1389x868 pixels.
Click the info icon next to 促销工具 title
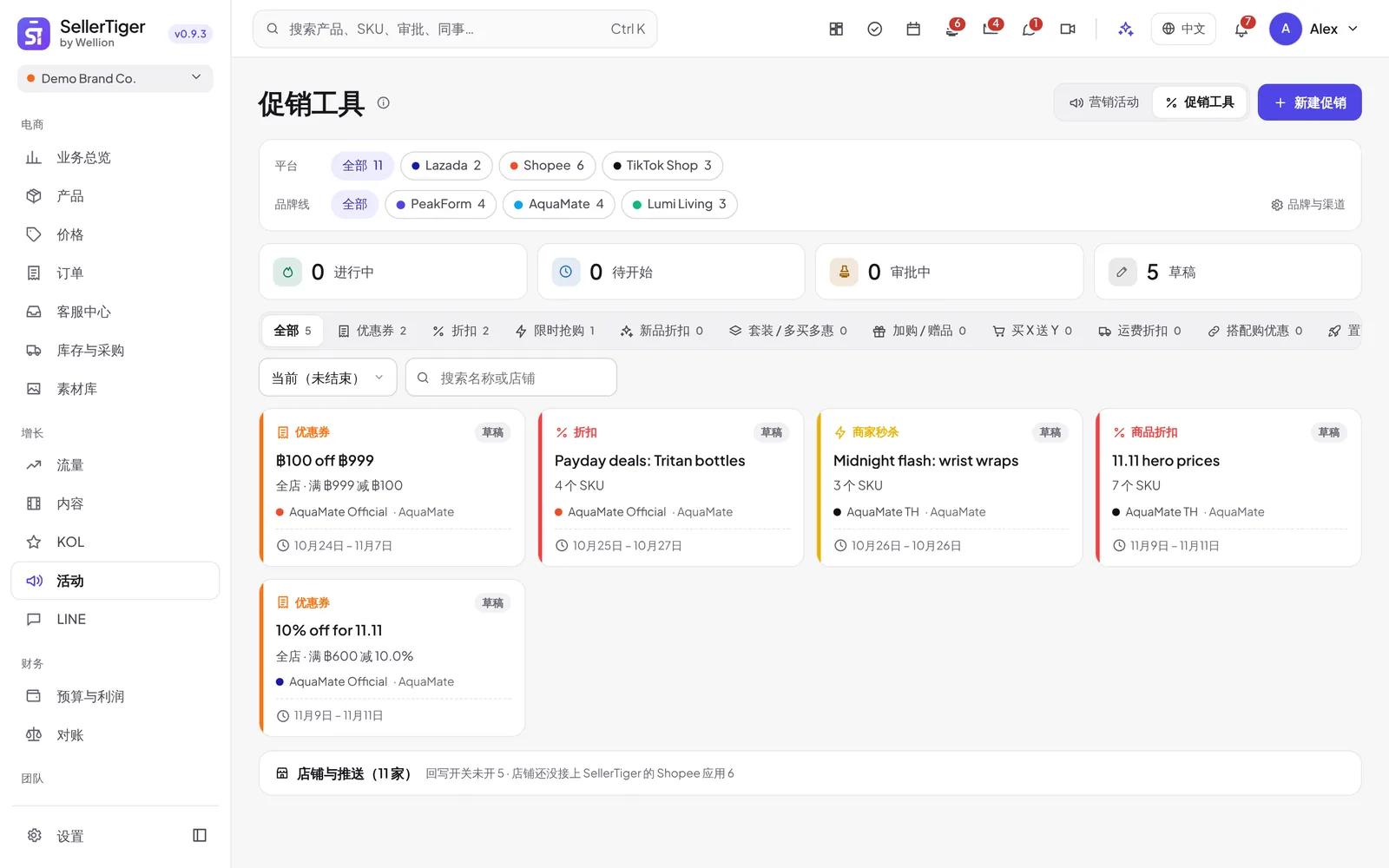(x=383, y=102)
